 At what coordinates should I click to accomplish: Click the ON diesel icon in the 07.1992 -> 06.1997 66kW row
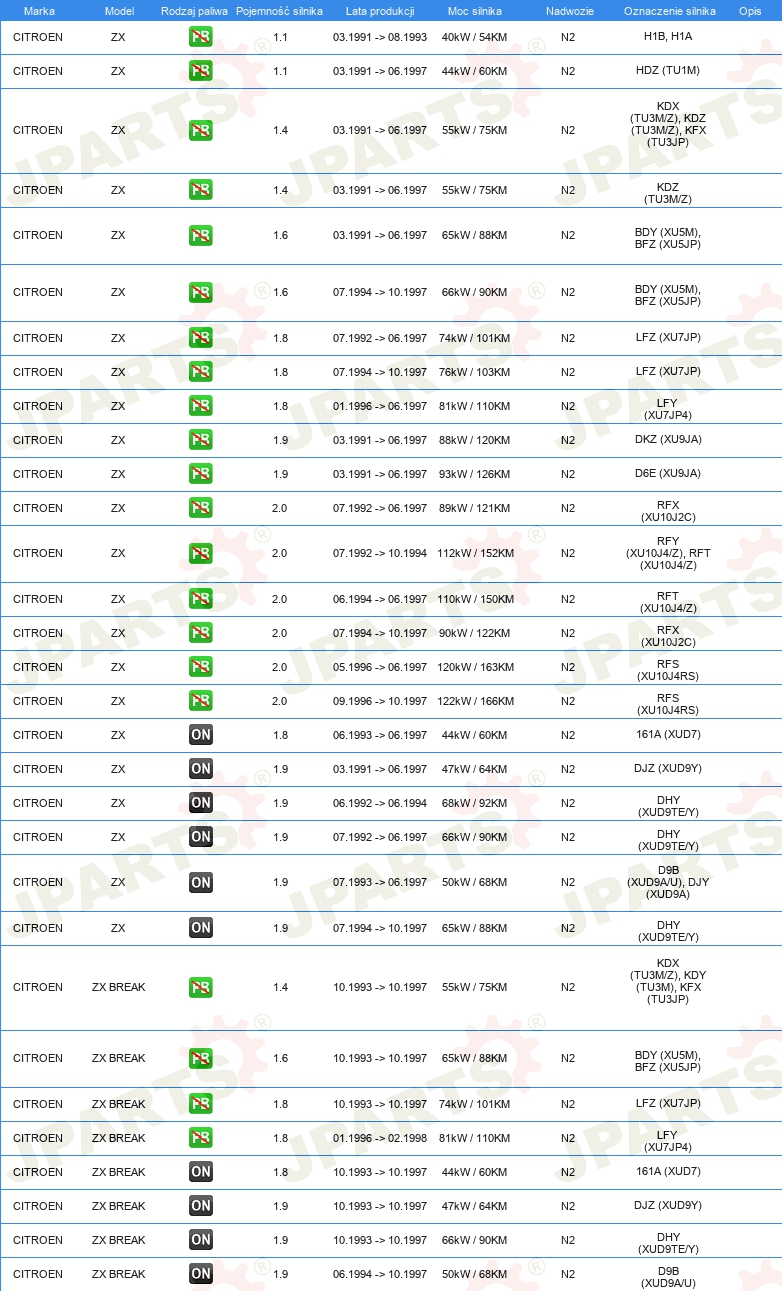pyautogui.click(x=201, y=837)
